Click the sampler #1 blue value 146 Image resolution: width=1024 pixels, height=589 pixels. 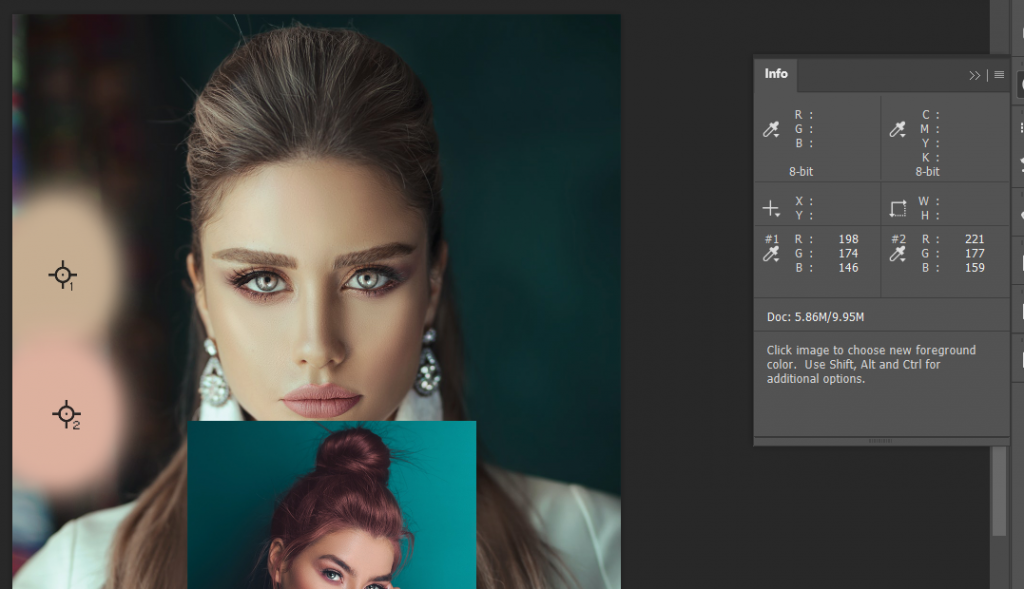(848, 268)
